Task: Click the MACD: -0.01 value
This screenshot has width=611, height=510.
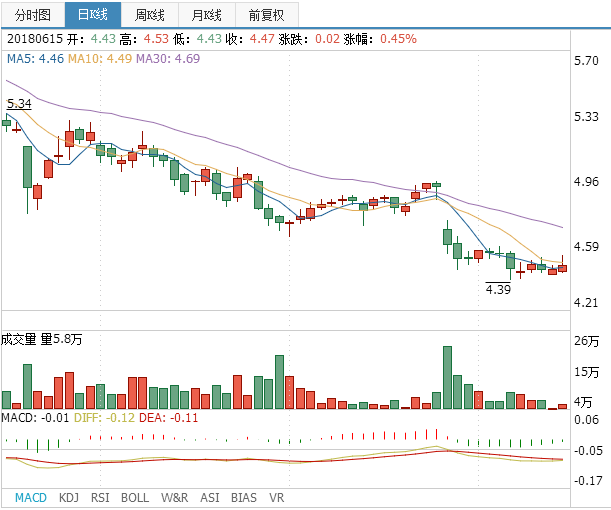Action: (35, 418)
